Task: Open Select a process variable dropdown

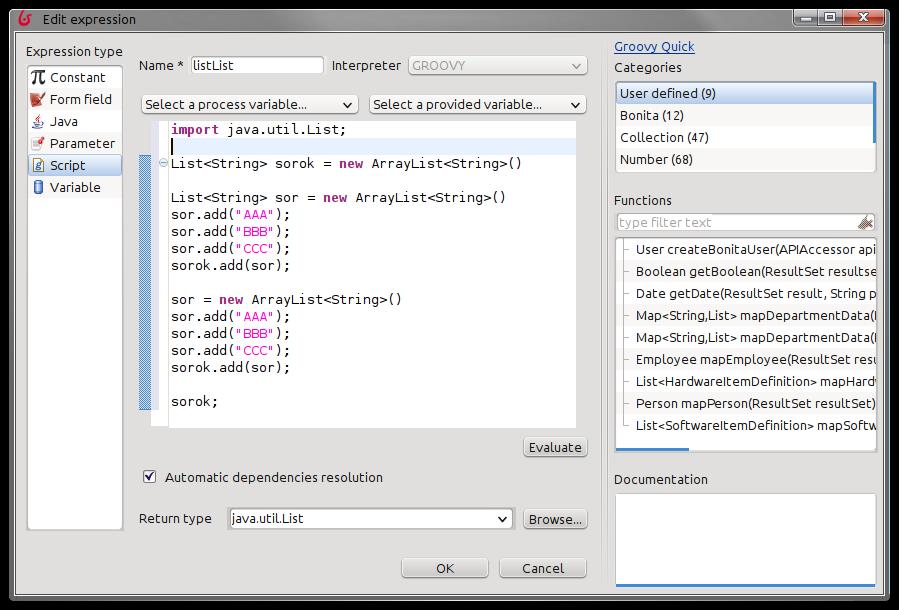Action: (250, 104)
